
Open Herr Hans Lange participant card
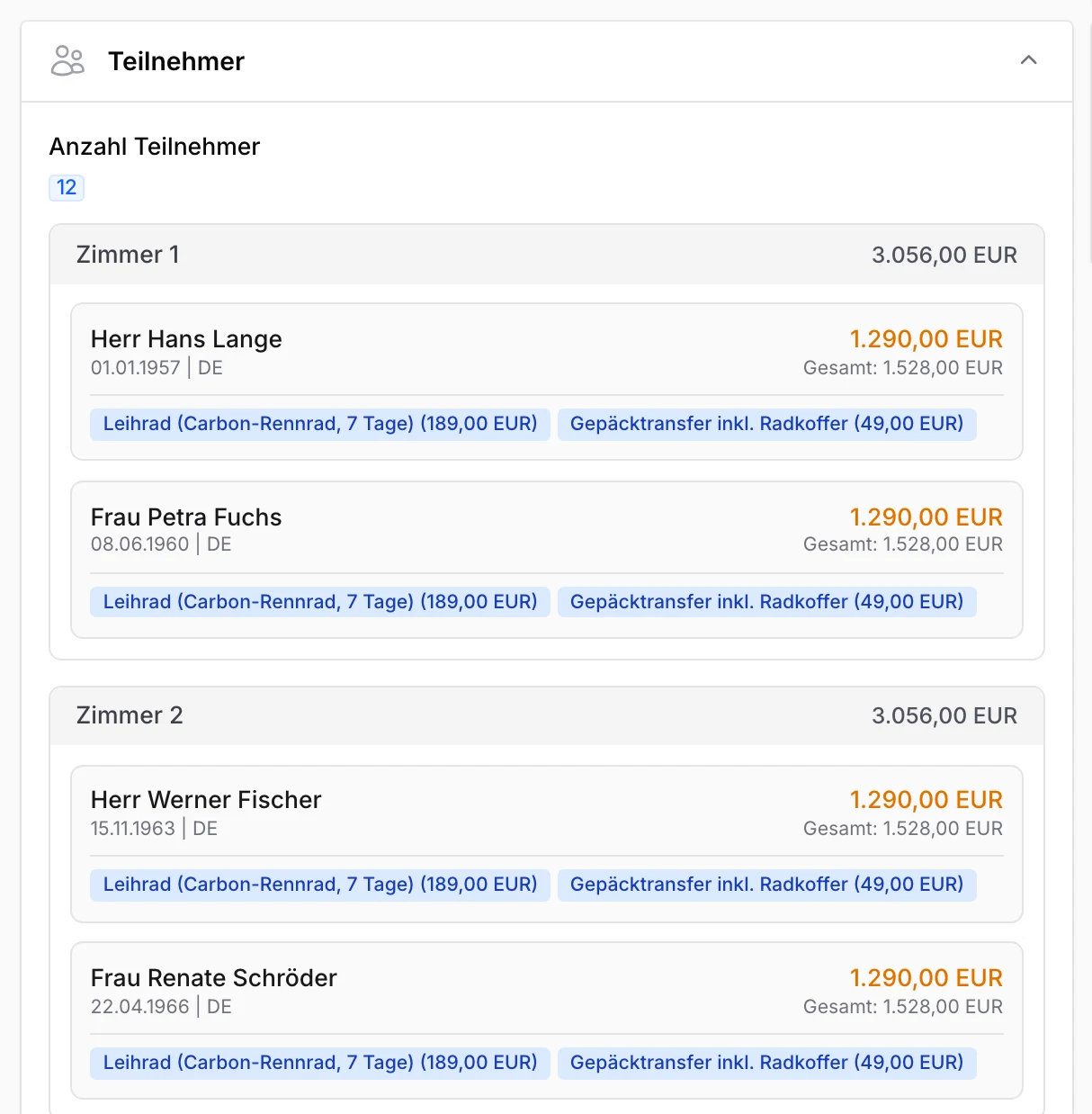(x=547, y=382)
